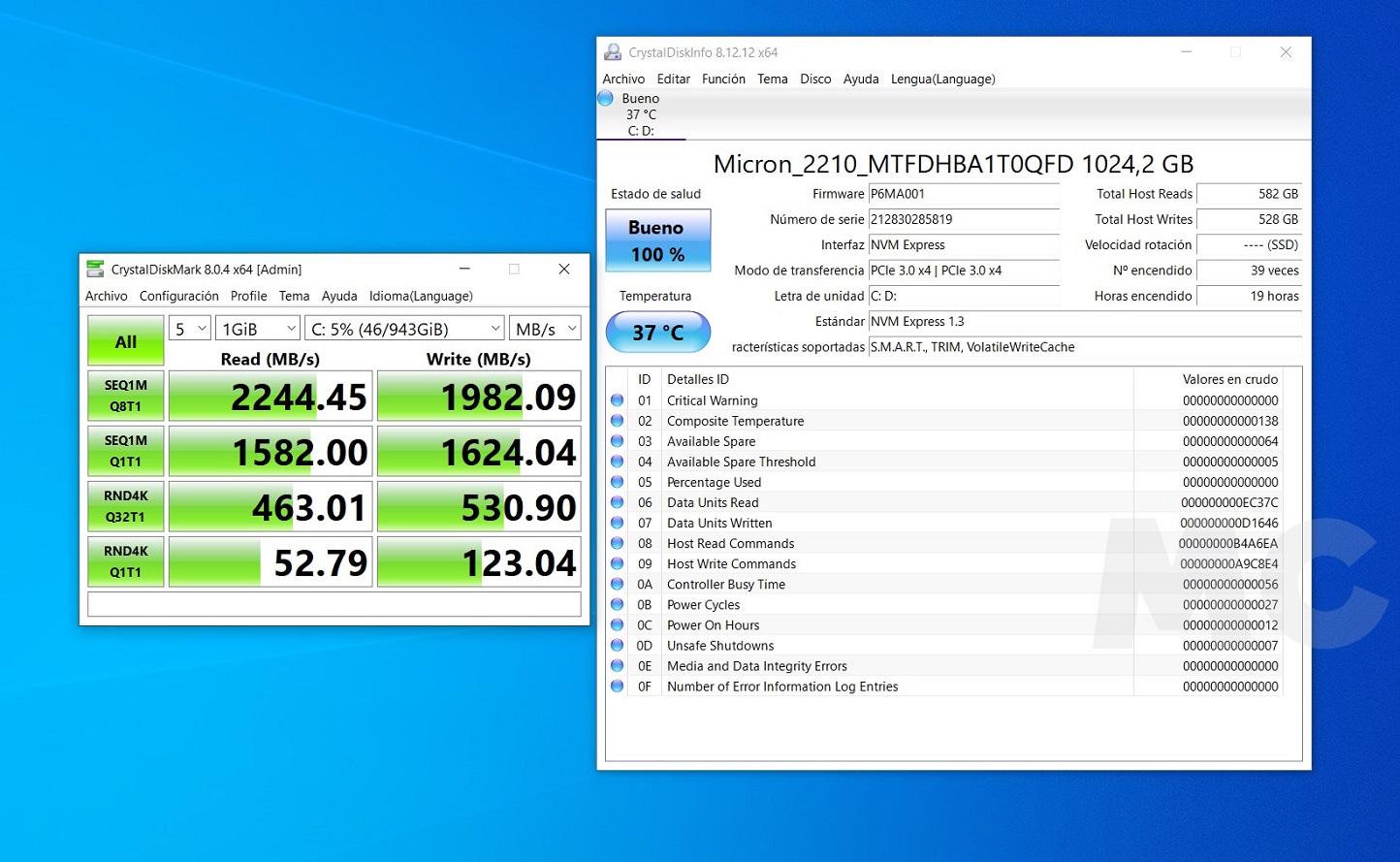Click the empty comment field below the results
This screenshot has width=1400, height=862.
click(334, 605)
